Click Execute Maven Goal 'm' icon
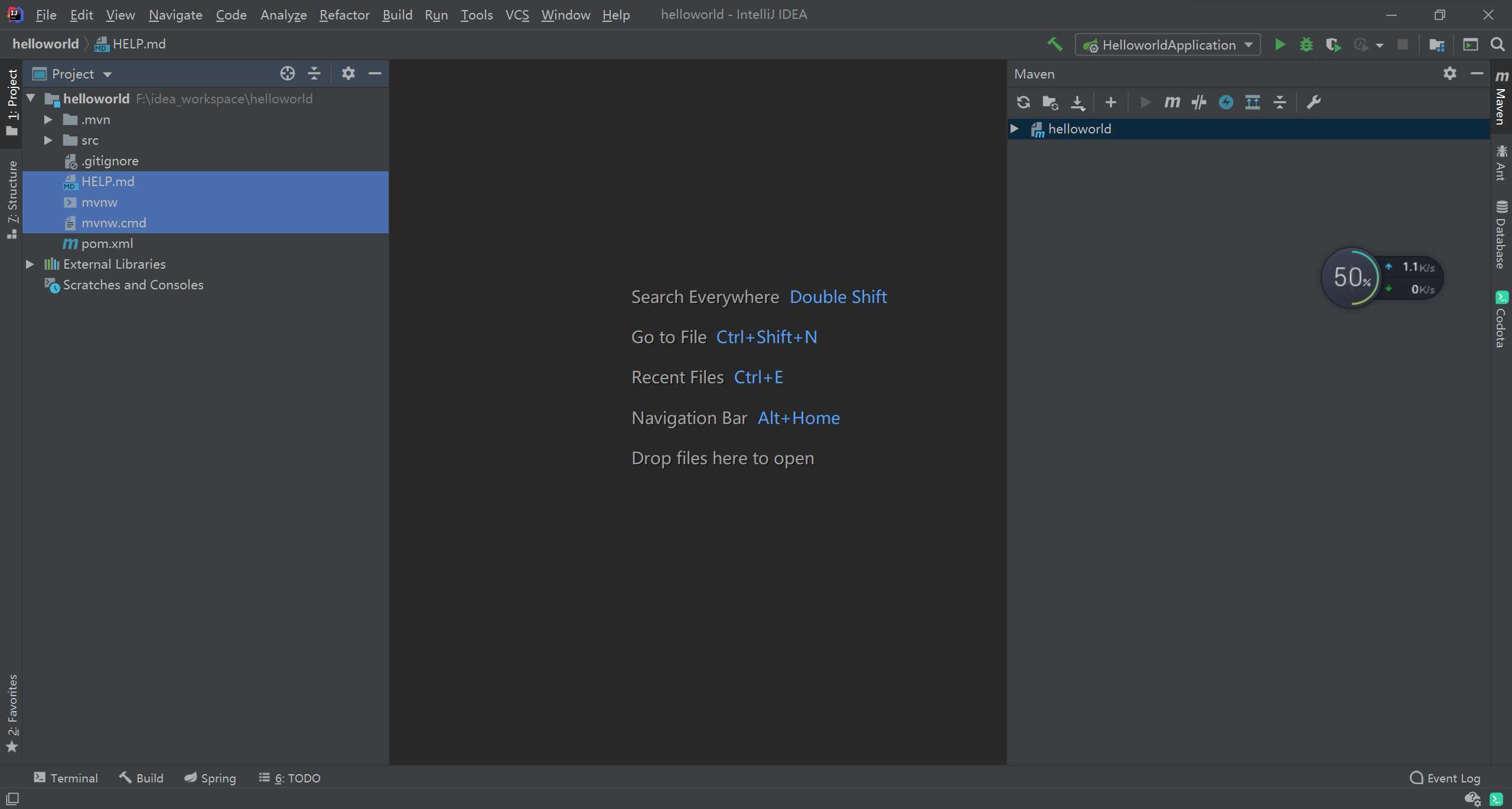This screenshot has width=1512, height=809. pos(1172,102)
